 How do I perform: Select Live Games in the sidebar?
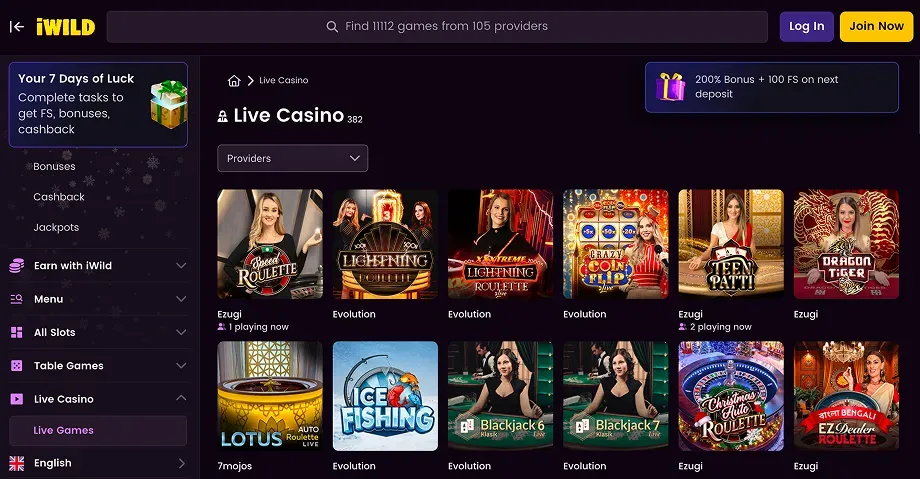pyautogui.click(x=64, y=431)
